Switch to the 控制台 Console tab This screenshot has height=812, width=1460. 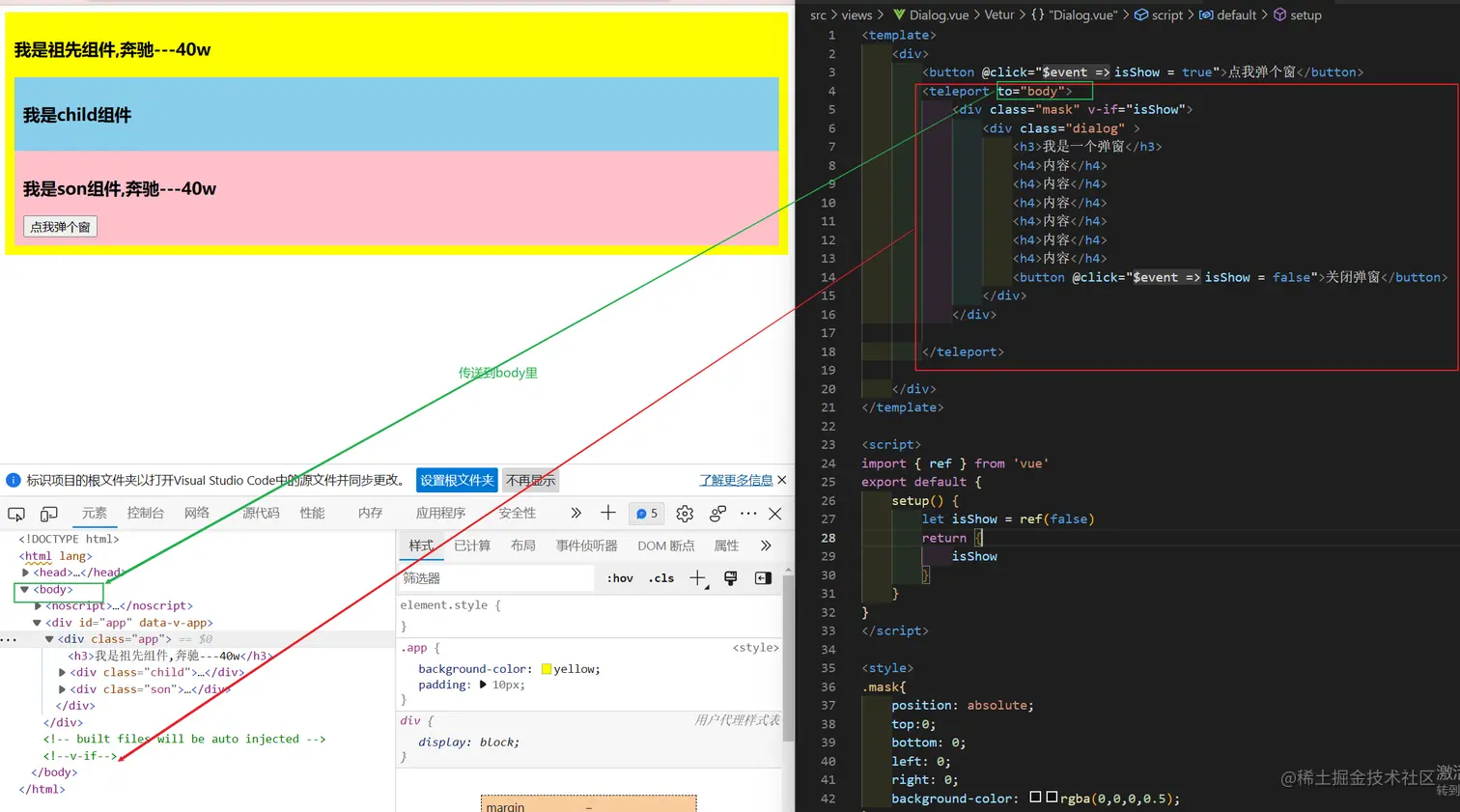(145, 513)
